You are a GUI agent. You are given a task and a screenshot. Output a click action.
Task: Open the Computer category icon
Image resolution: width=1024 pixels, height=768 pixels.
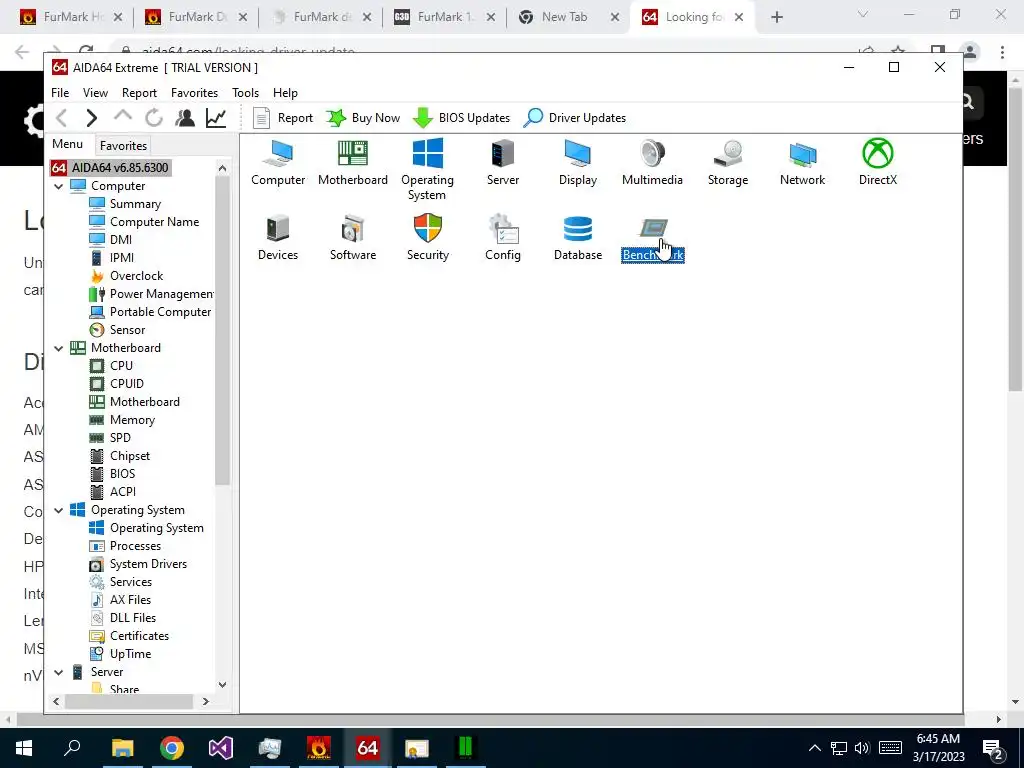pos(278,162)
